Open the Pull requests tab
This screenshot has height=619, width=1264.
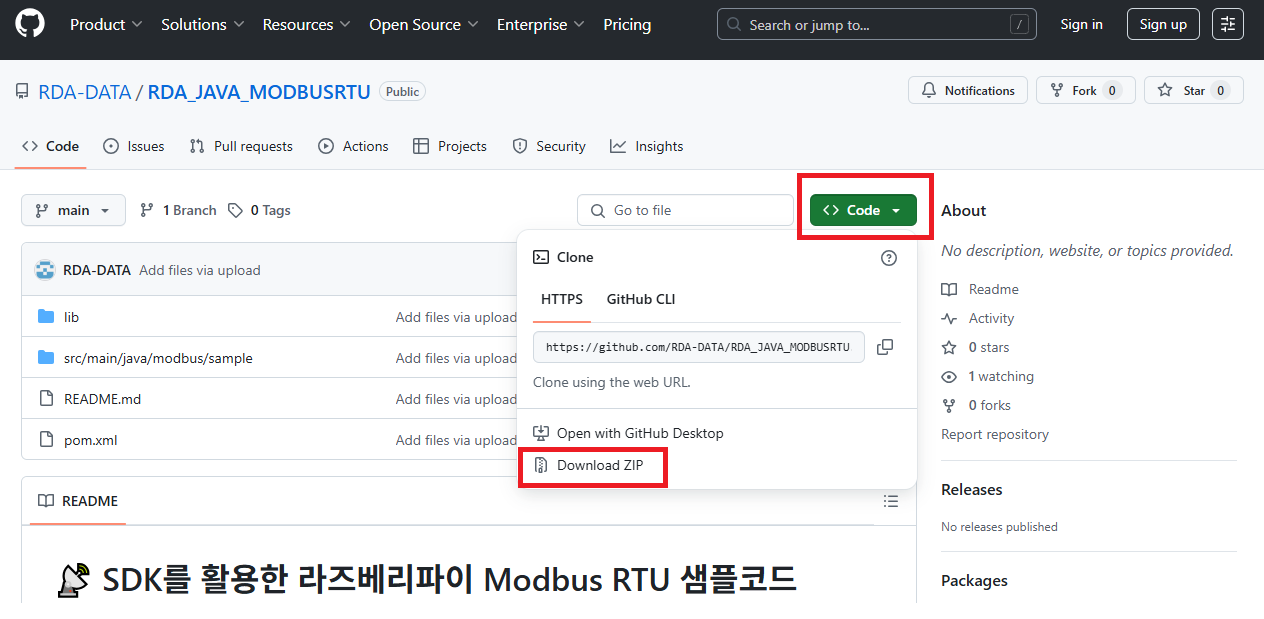(241, 146)
